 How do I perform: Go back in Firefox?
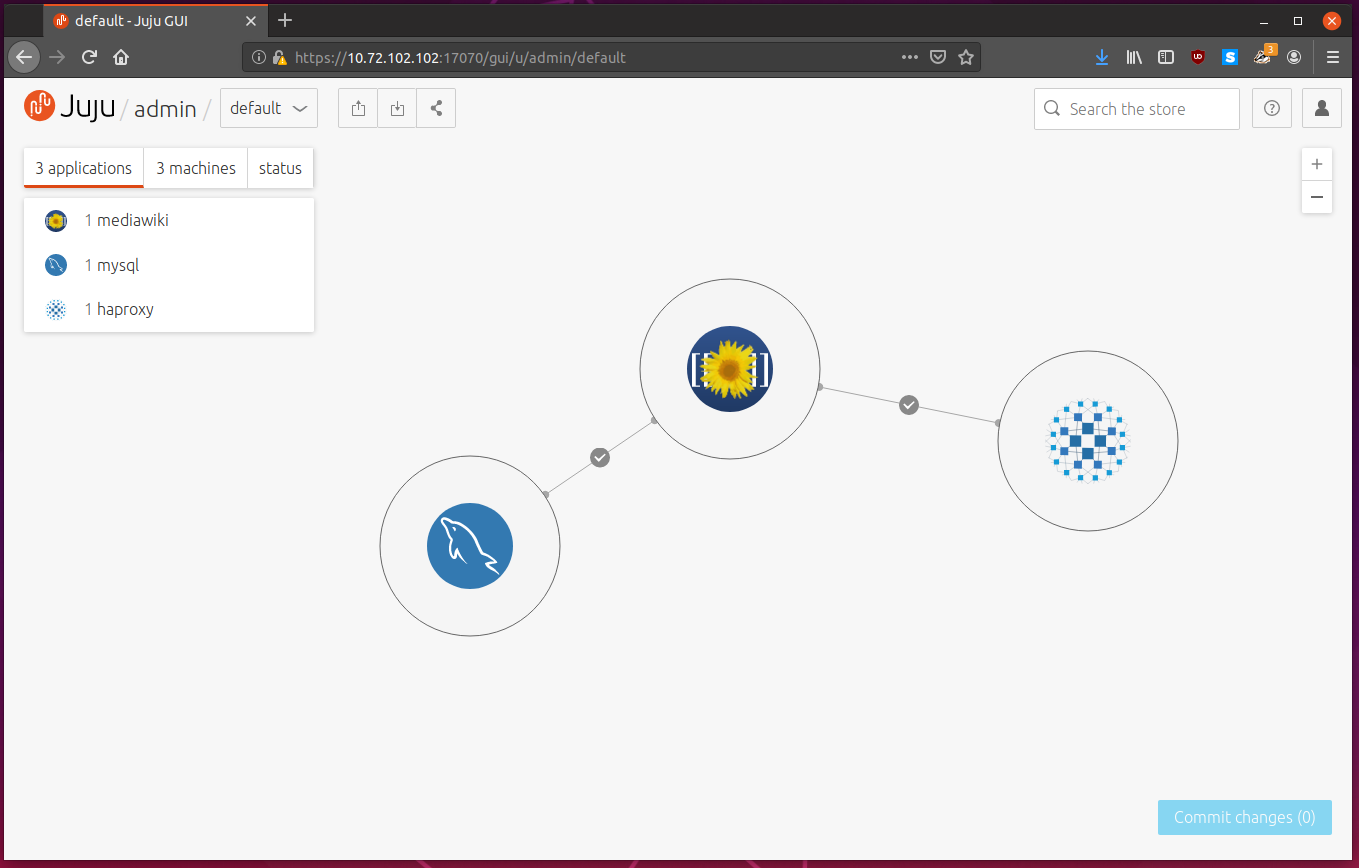(x=25, y=57)
